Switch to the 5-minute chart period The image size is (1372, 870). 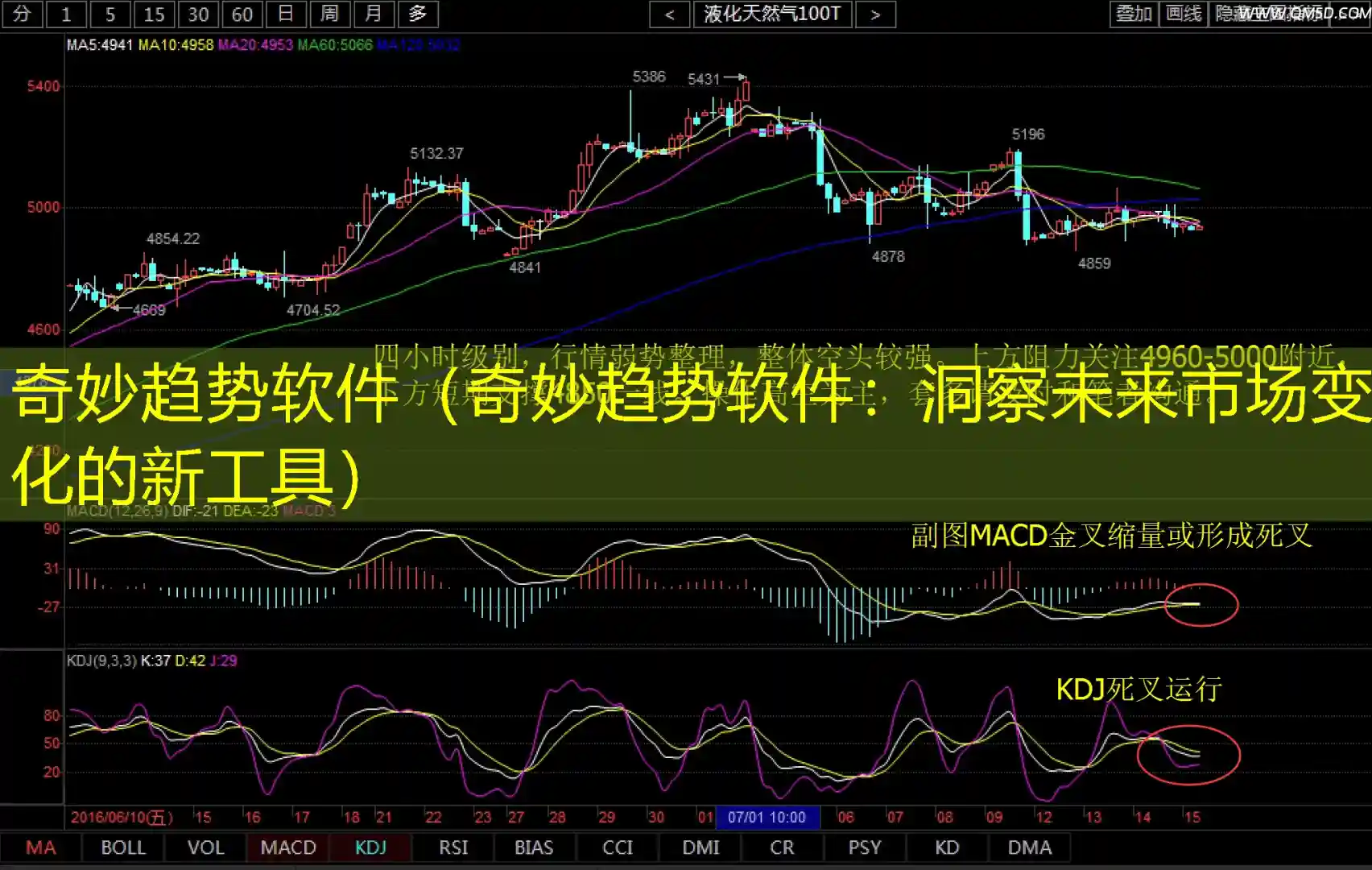tap(110, 14)
